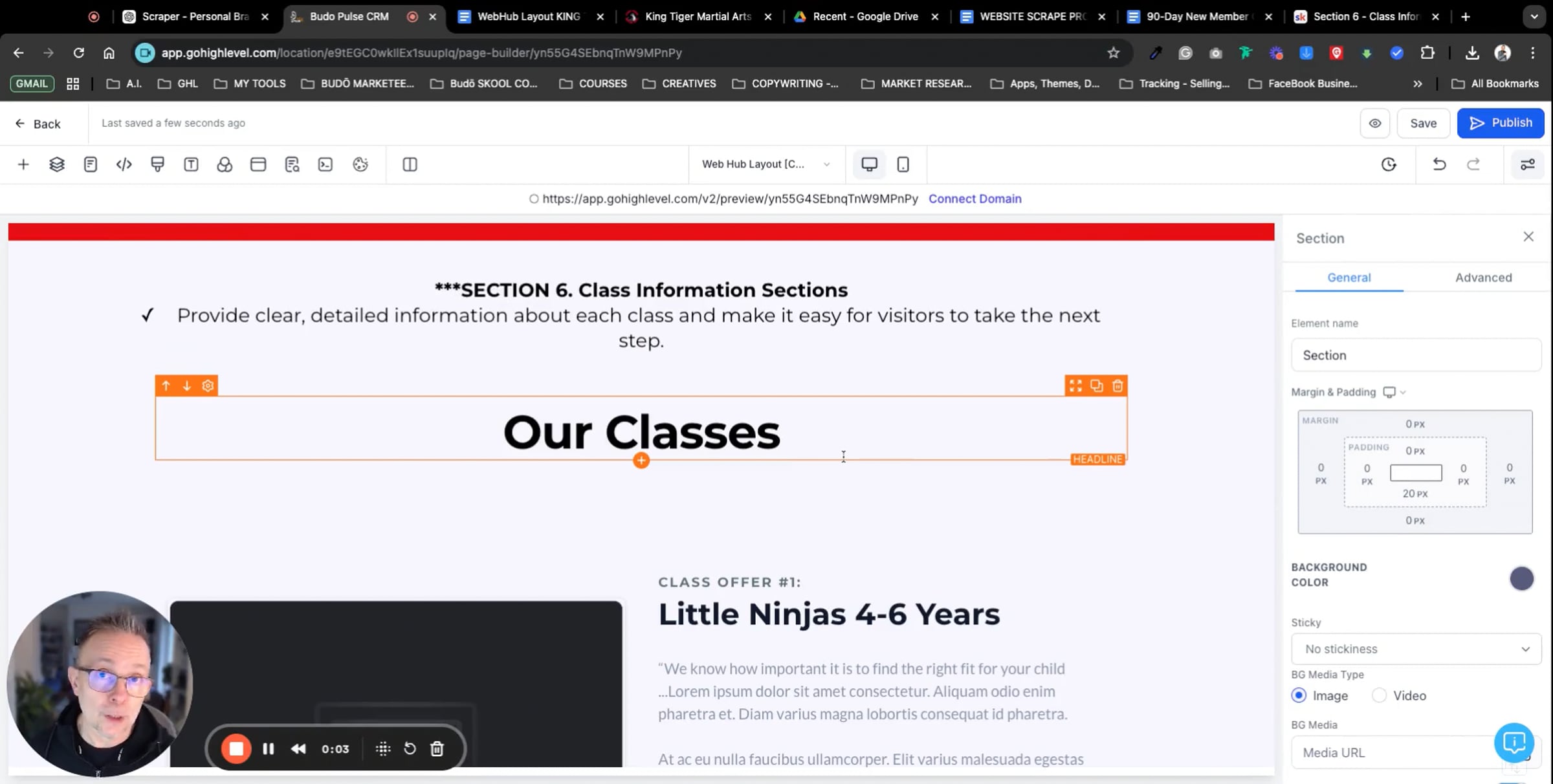
Task: Expand the No stickiness dropdown
Action: (1416, 649)
